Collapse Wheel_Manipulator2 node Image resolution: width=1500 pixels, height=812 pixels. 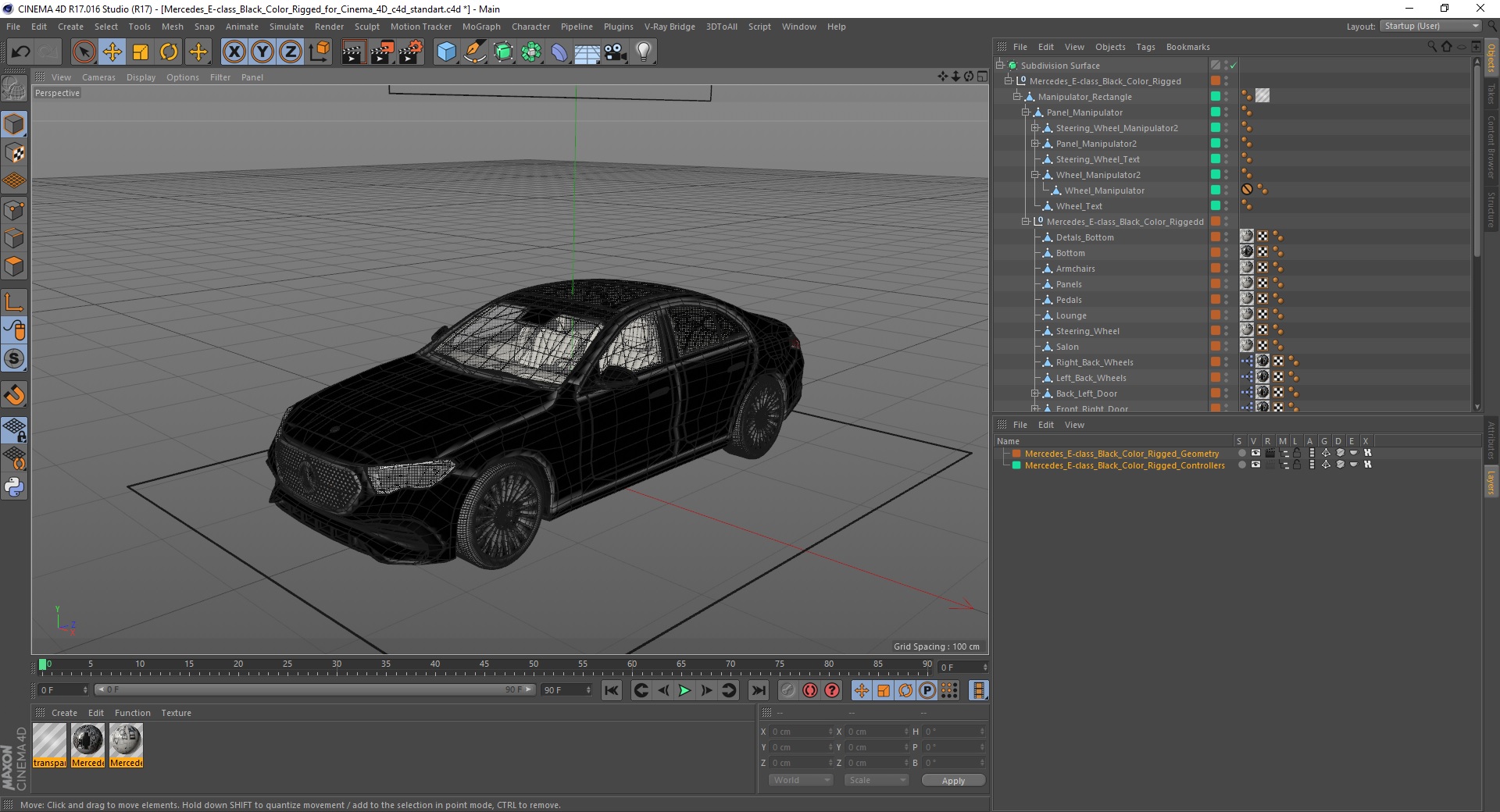tap(1034, 175)
